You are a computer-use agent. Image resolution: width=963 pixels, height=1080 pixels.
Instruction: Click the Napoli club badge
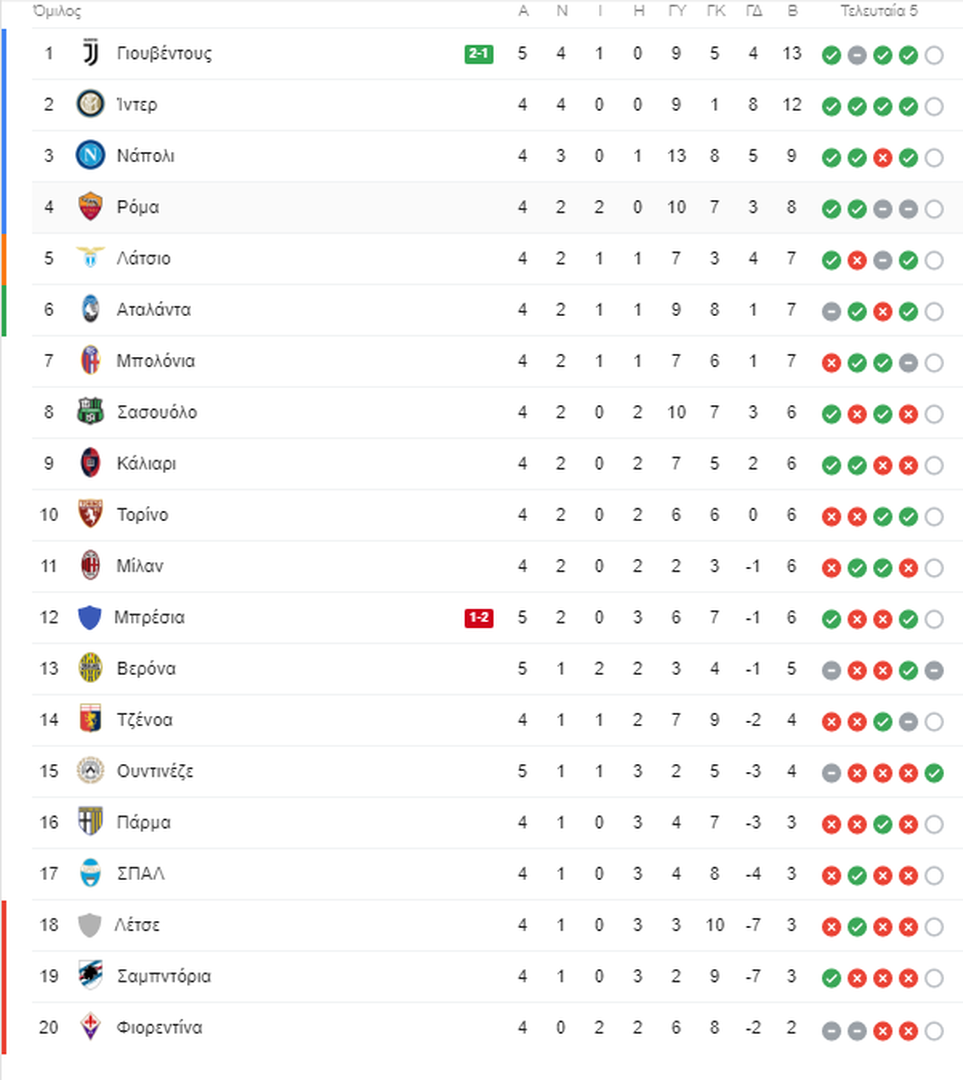pyautogui.click(x=90, y=155)
